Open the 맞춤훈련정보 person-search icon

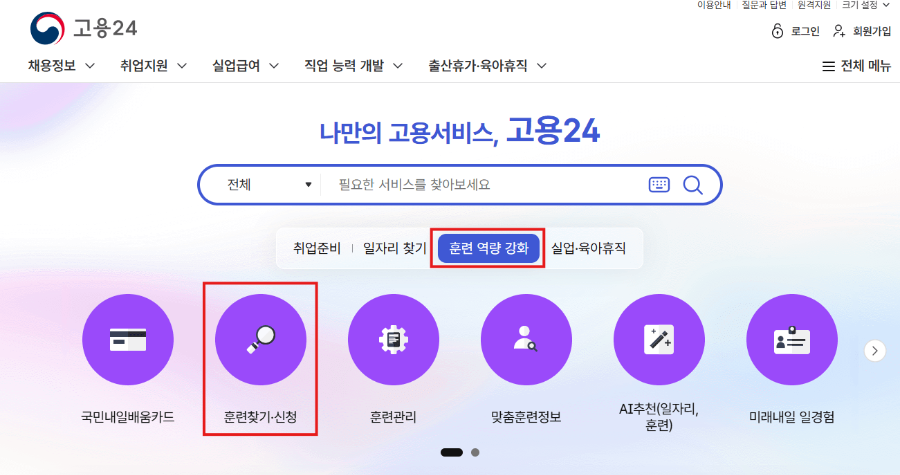click(526, 340)
